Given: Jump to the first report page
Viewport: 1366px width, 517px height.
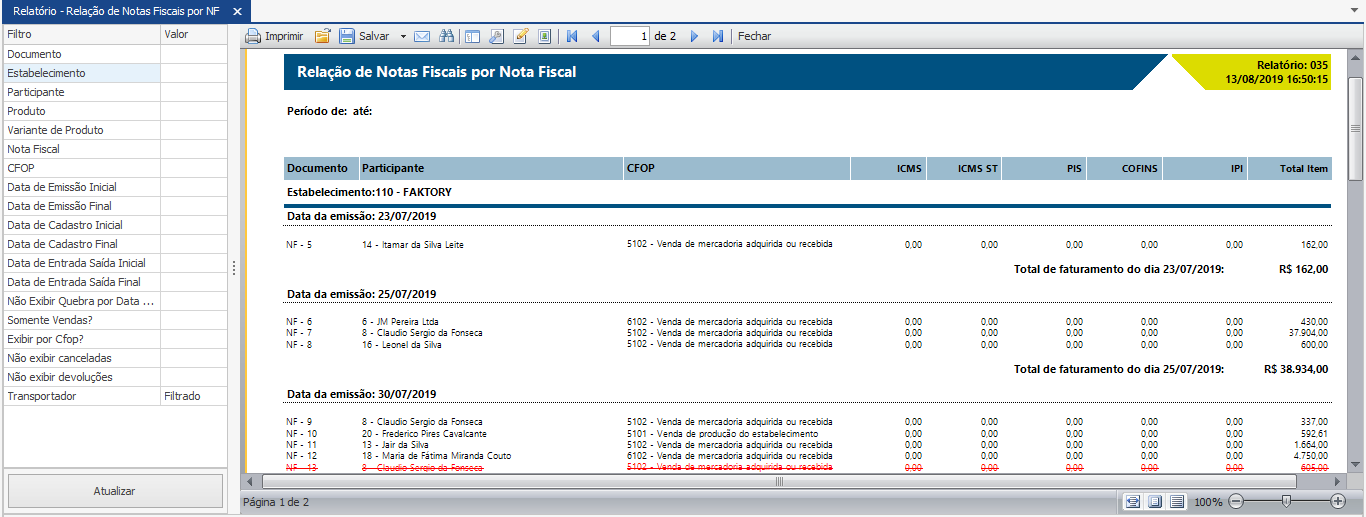Looking at the screenshot, I should [572, 36].
